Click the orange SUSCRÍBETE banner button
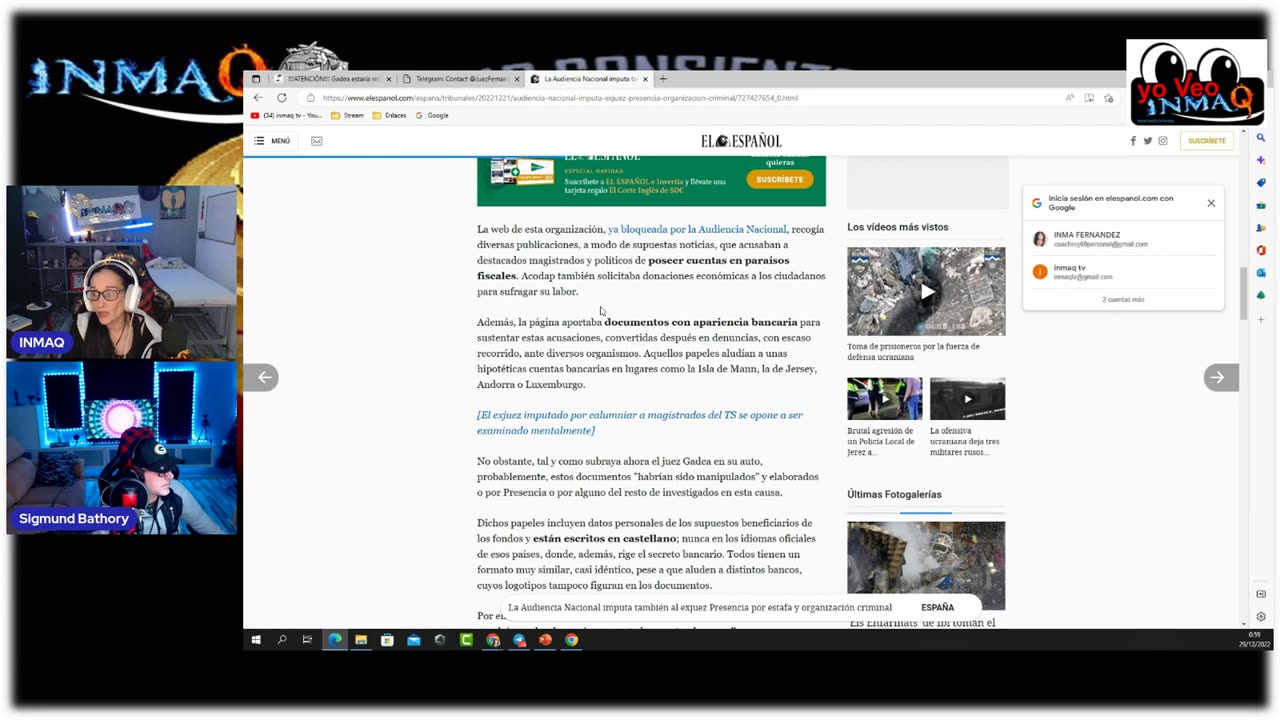Screen dimensions: 1280x720 tap(780, 180)
